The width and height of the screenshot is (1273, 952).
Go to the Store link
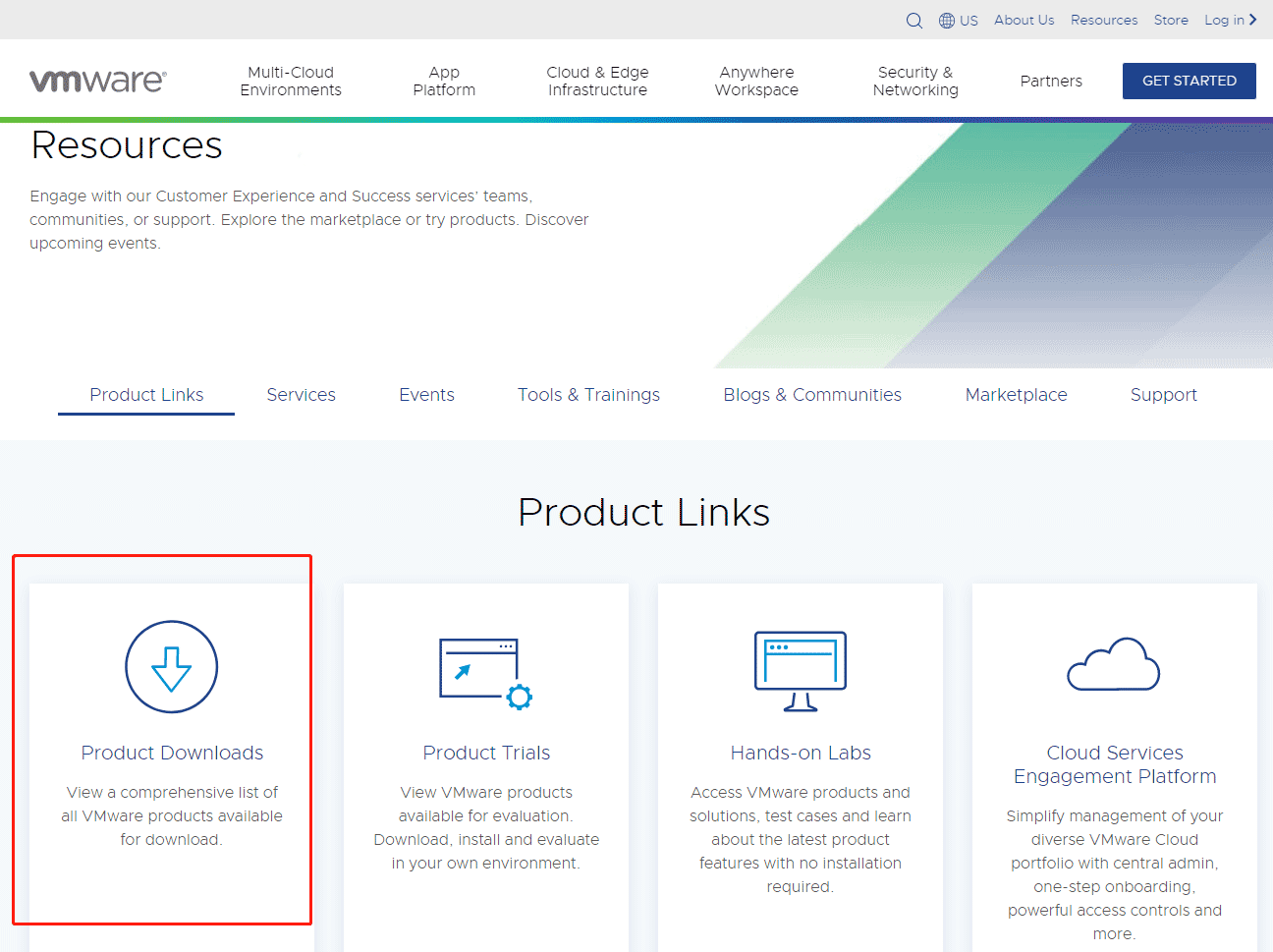(x=1171, y=20)
